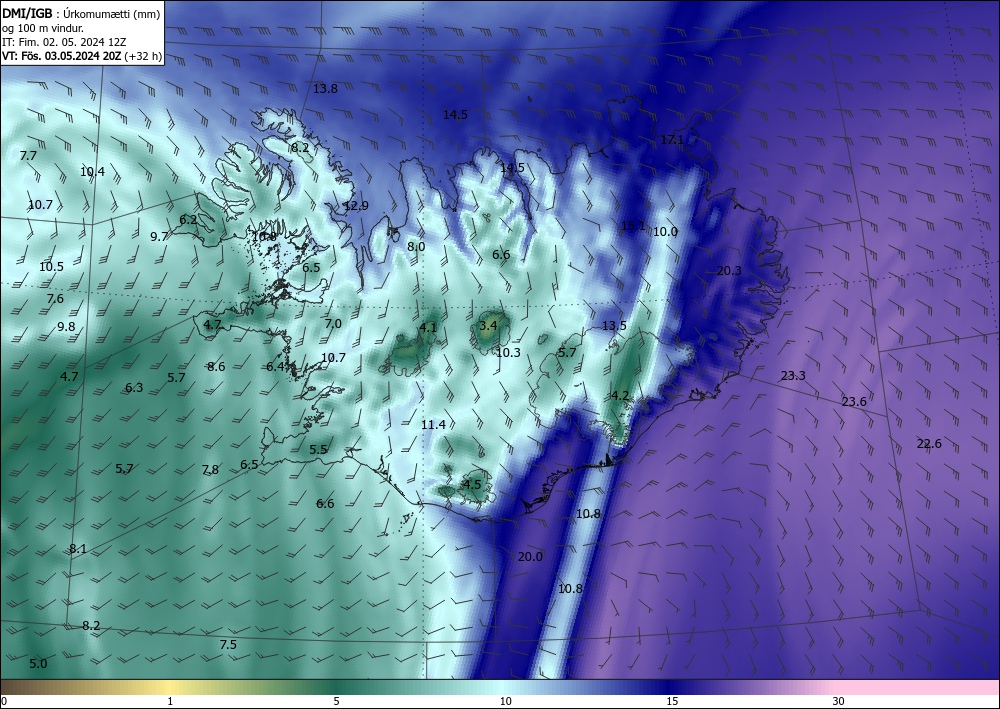Click the '10' tick on the color scale
This screenshot has height=709, width=1000.
[506, 702]
